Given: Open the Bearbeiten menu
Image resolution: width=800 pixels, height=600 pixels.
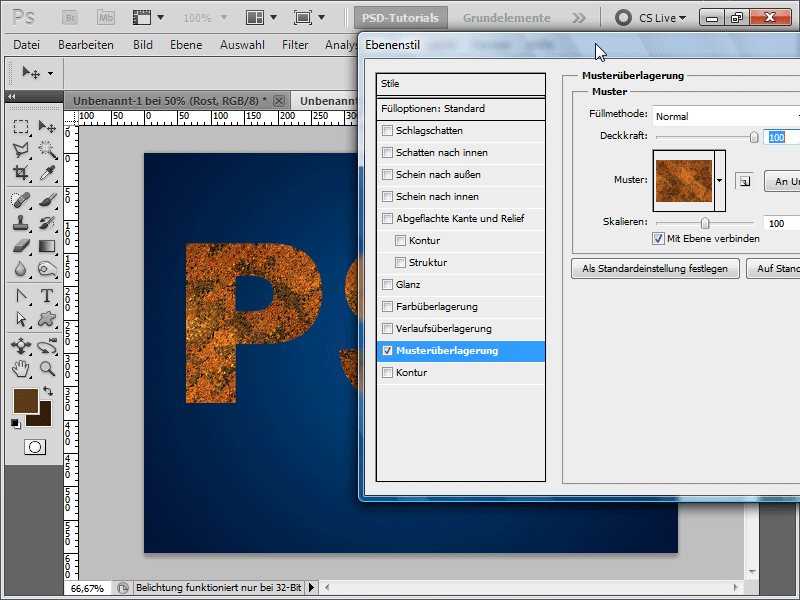Looking at the screenshot, I should [86, 45].
